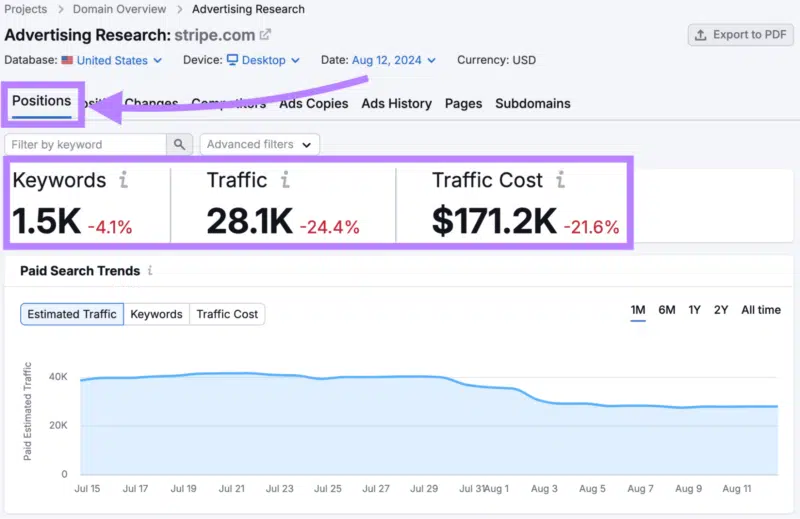Focus the Filter by keyword field
The image size is (800, 519).
pos(85,144)
